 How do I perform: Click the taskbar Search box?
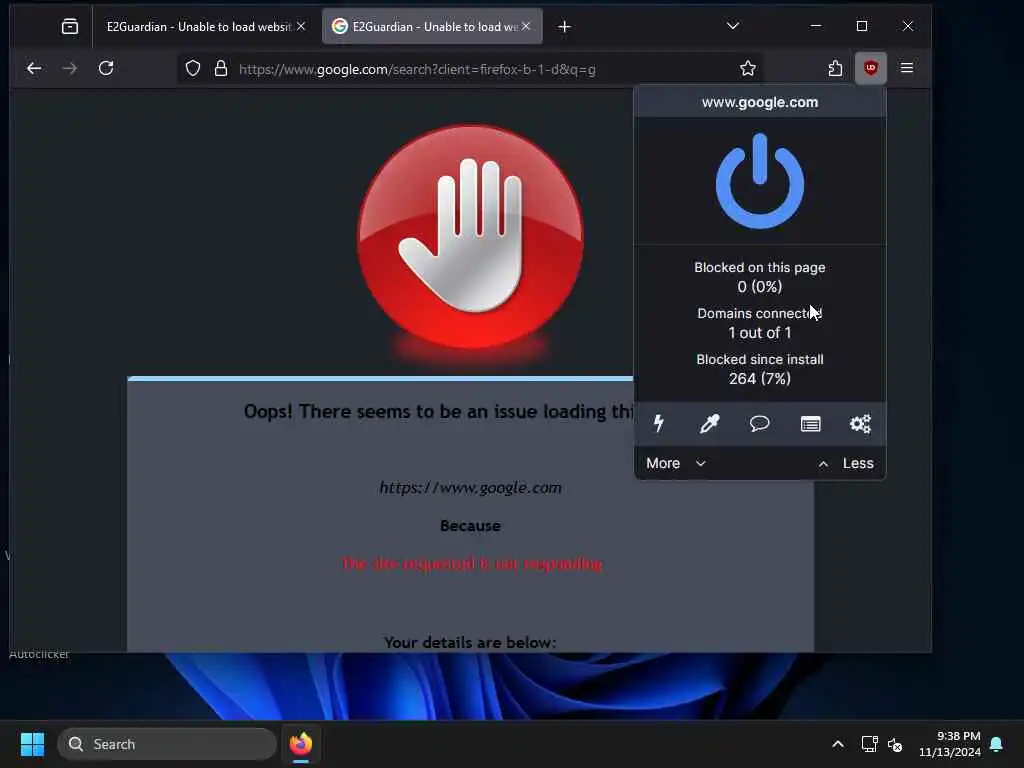click(x=167, y=744)
